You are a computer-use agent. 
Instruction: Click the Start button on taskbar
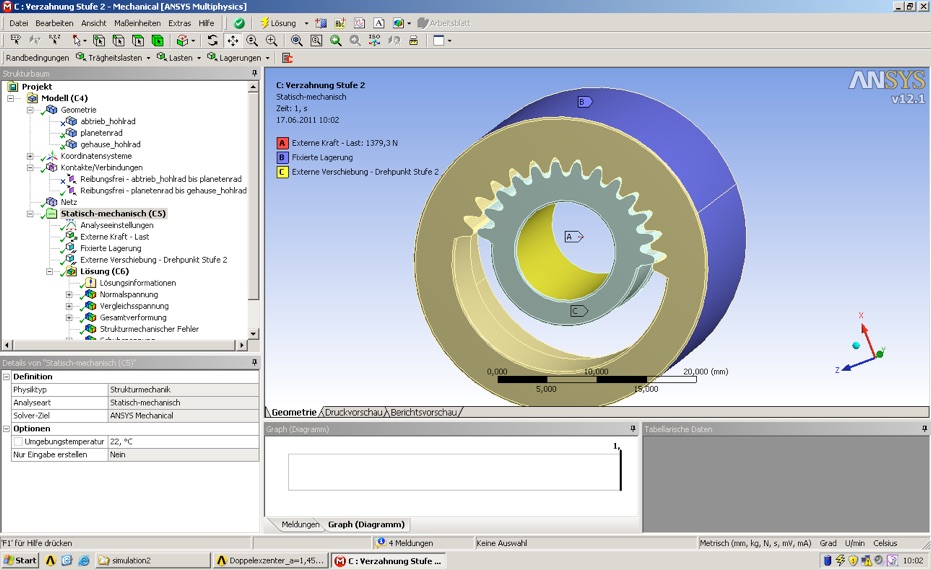(20, 560)
